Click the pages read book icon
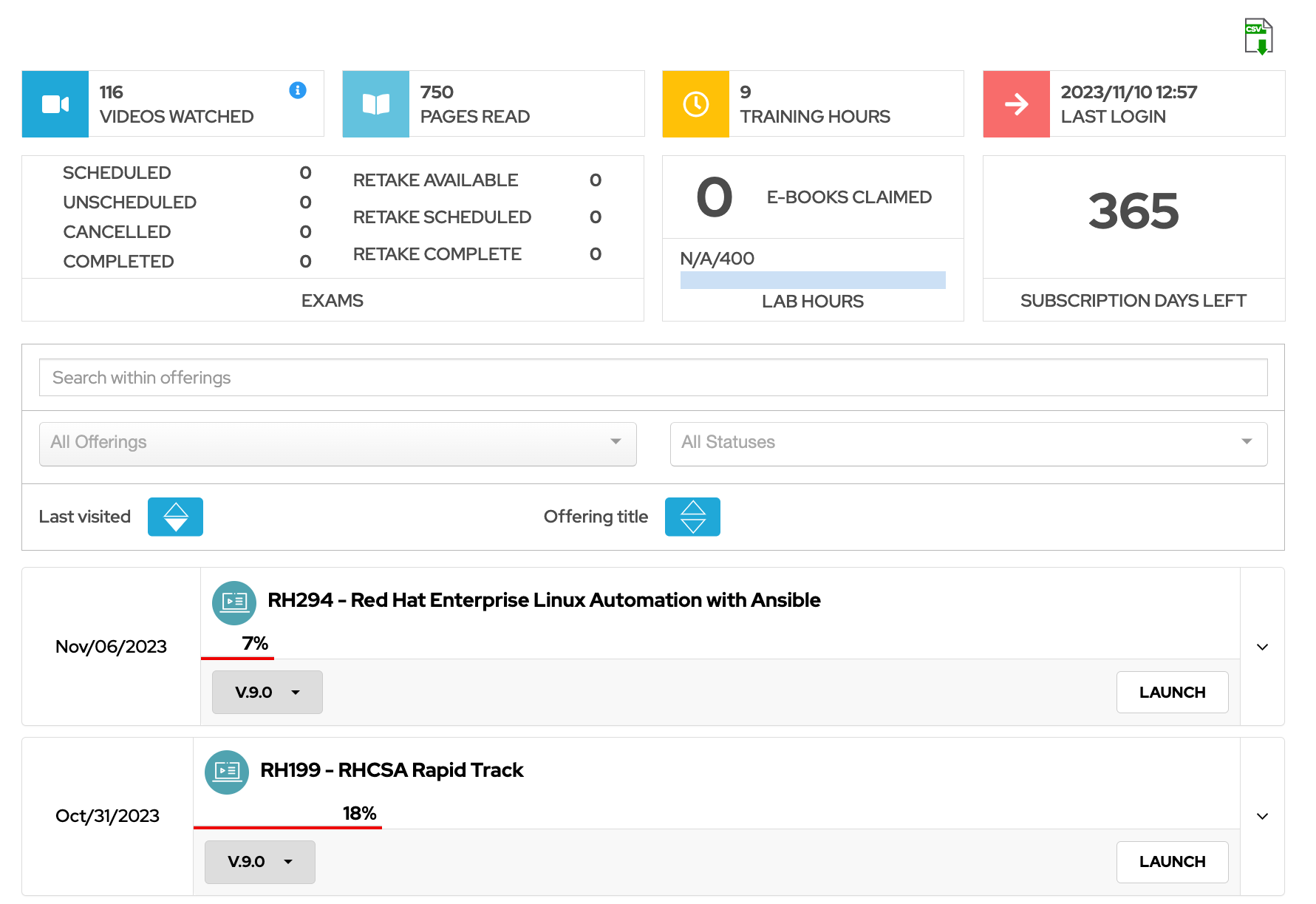This screenshot has width=1316, height=904. 375,103
